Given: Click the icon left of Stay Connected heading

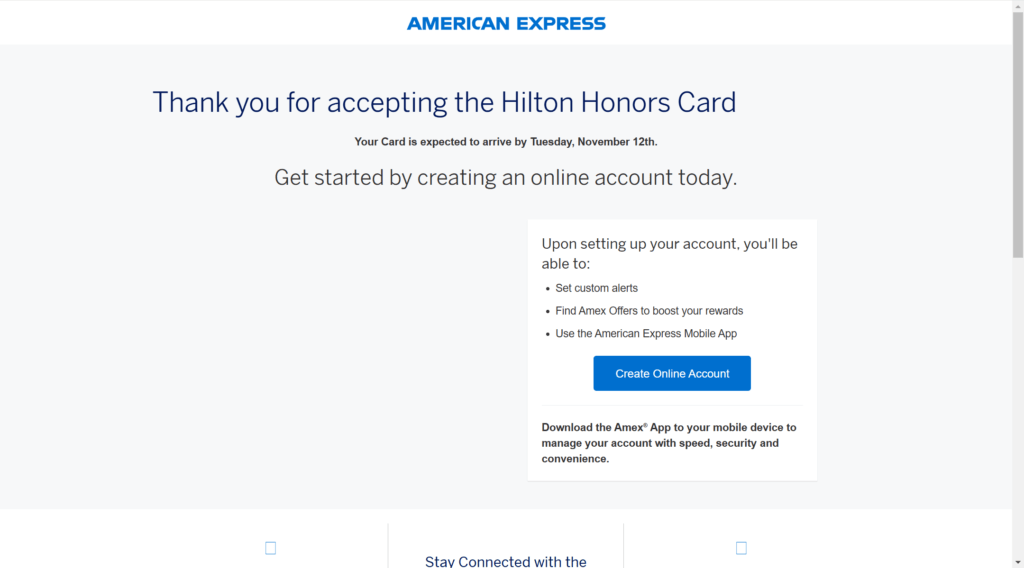Looking at the screenshot, I should coord(270,548).
